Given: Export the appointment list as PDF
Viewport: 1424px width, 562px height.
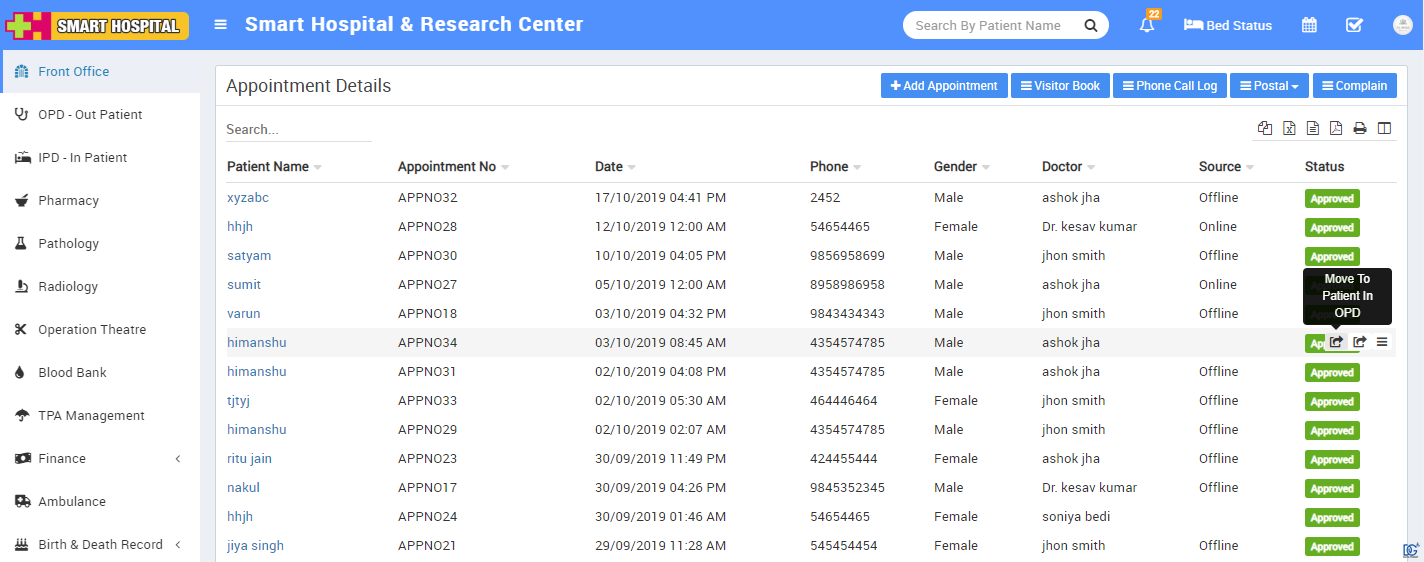Looking at the screenshot, I should [x=1336, y=128].
